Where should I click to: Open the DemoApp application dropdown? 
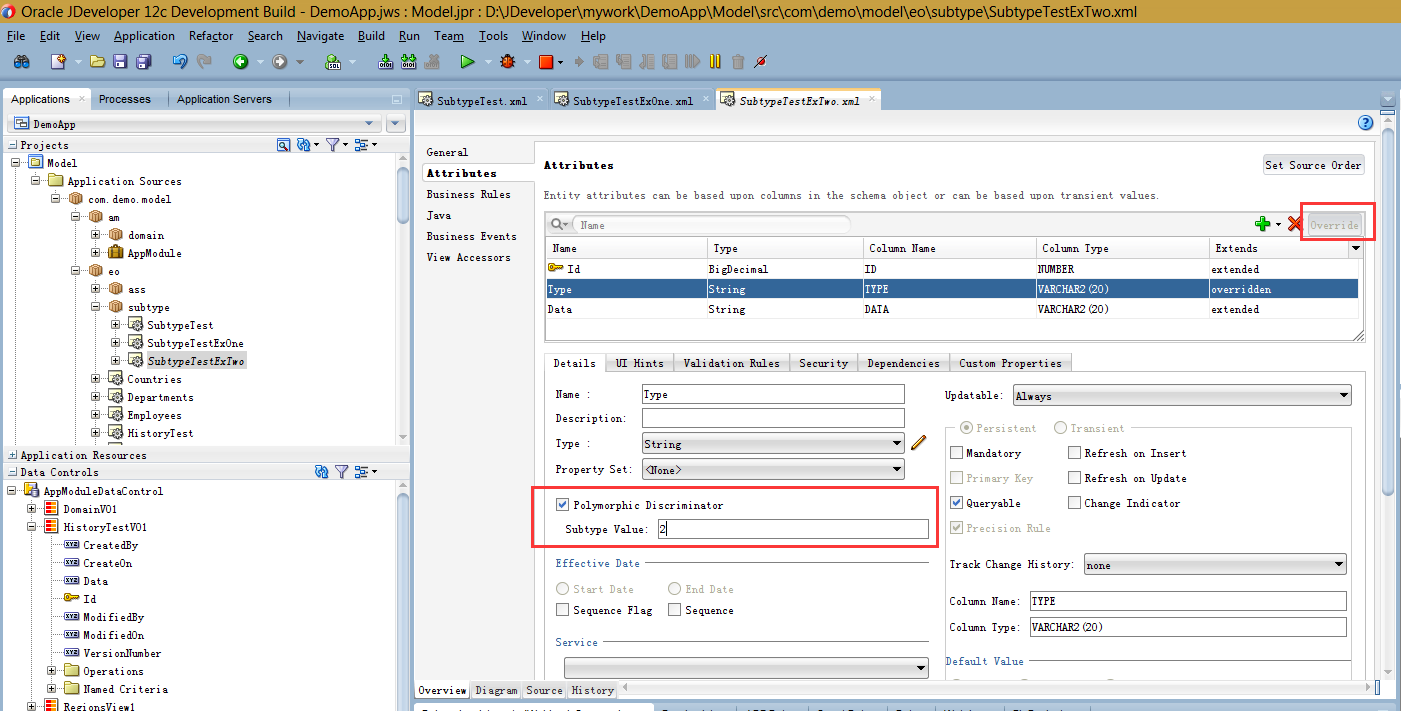pyautogui.click(x=196, y=124)
